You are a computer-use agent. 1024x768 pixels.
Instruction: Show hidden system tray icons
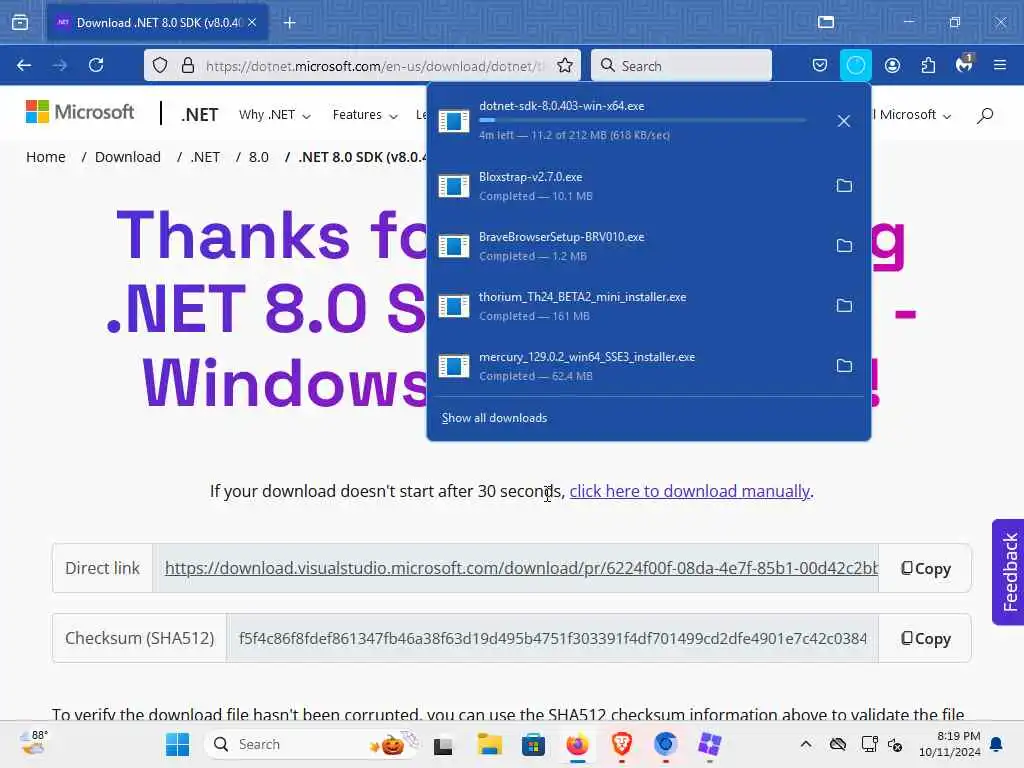(x=806, y=744)
